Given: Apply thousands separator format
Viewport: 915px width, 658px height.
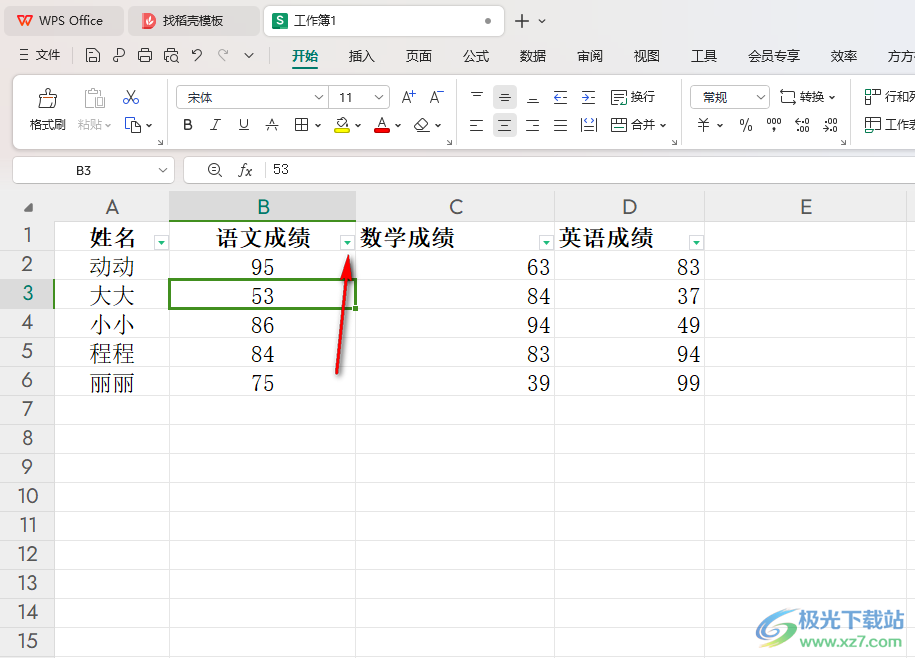Looking at the screenshot, I should (x=774, y=125).
